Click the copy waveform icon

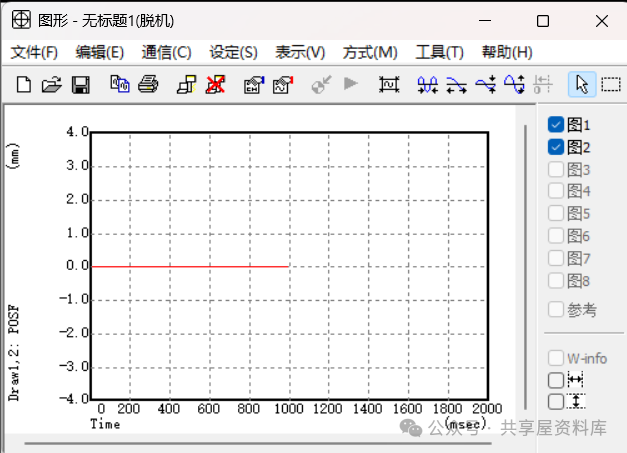120,84
